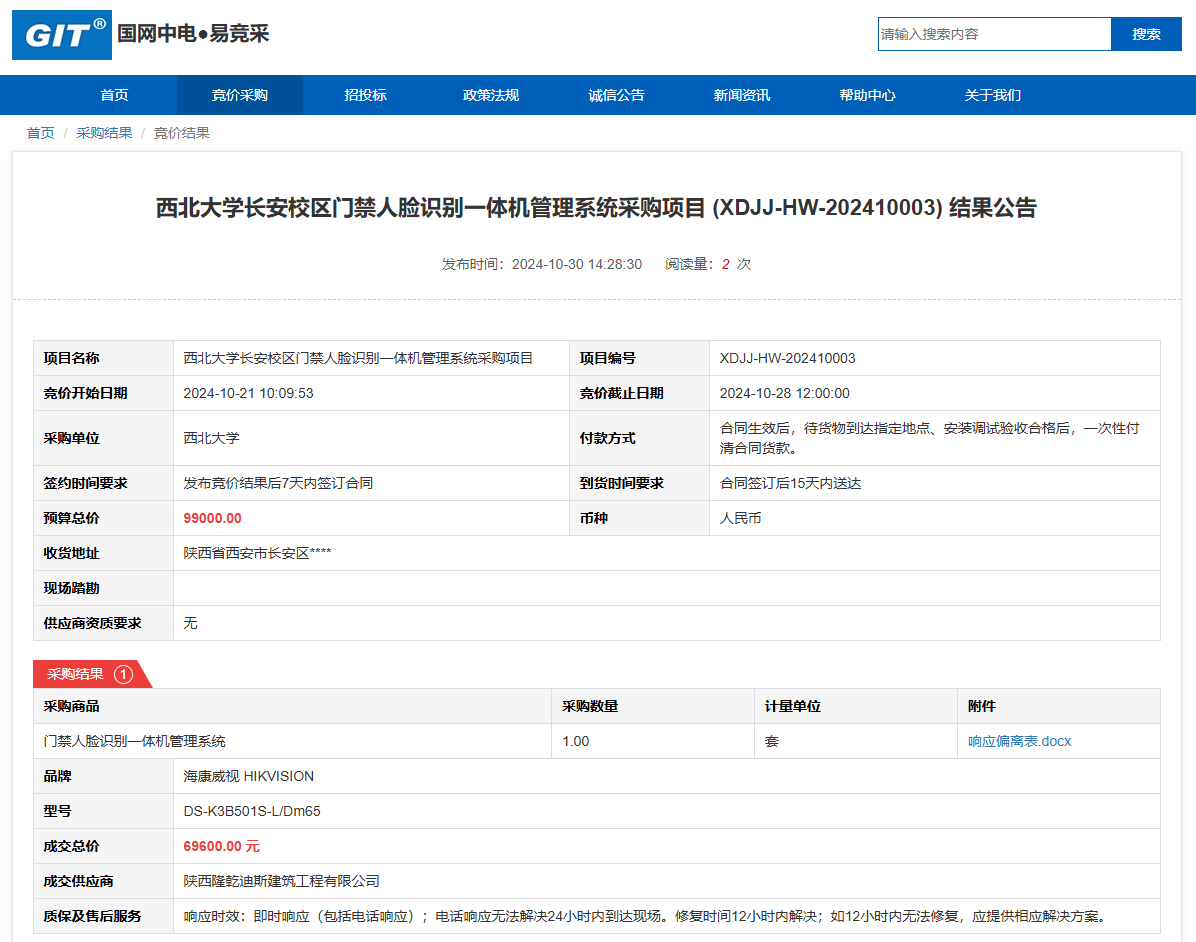Click the red circled 1 badge
Screen dimensions: 1196x942
click(123, 674)
